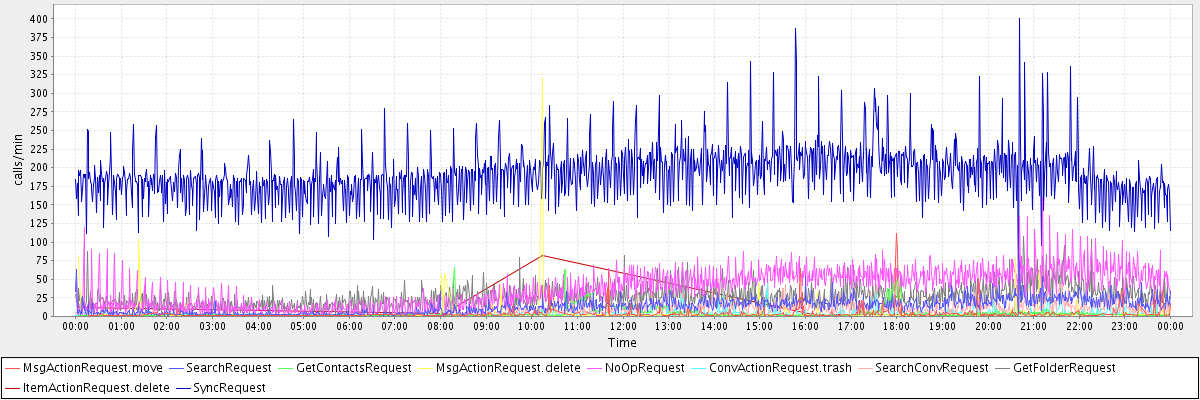Click the 18:00 time axis label
1200x400 pixels.
pos(896,326)
